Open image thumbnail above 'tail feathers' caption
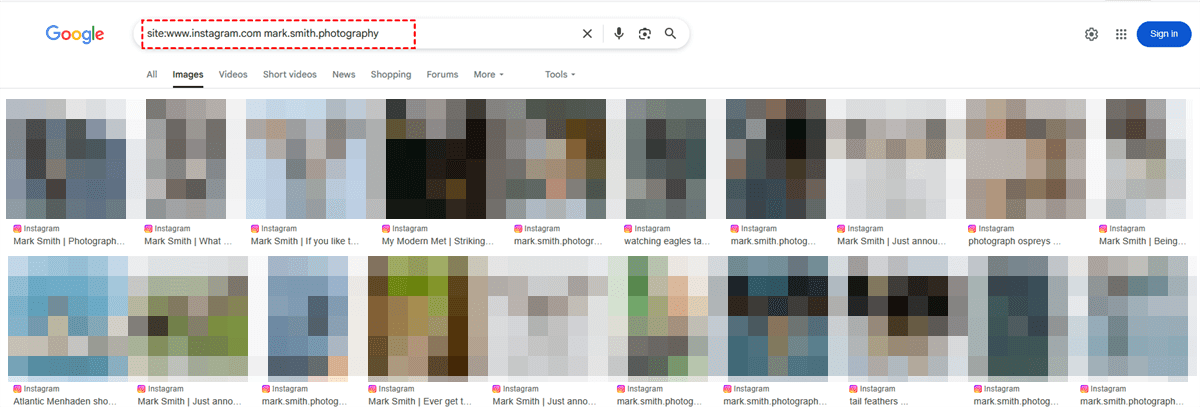The image size is (1200, 407). pos(903,318)
